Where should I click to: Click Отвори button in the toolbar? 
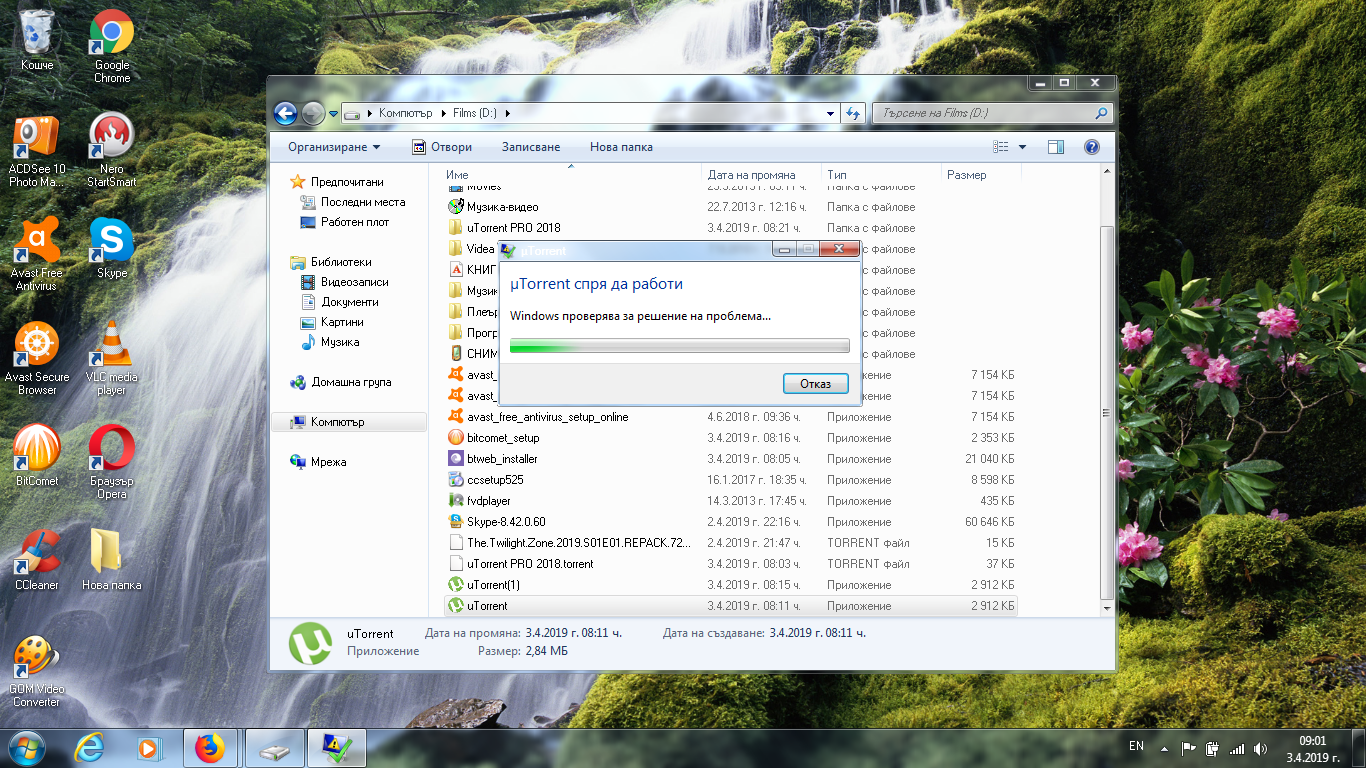442,147
